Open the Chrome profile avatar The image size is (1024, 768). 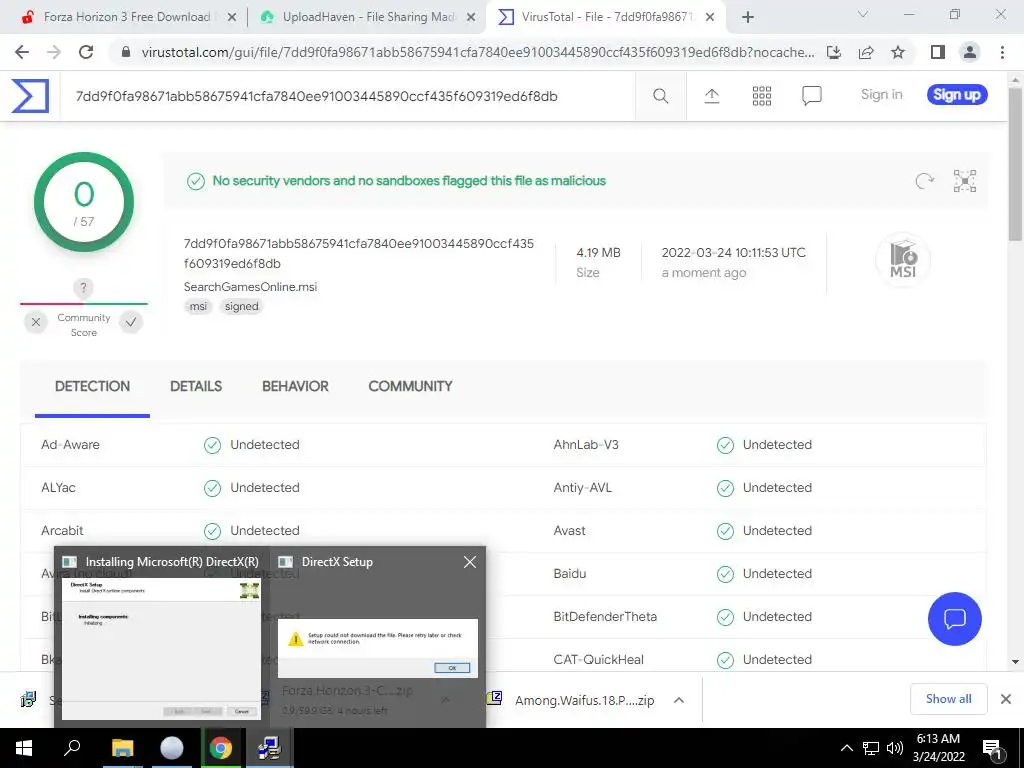point(970,52)
